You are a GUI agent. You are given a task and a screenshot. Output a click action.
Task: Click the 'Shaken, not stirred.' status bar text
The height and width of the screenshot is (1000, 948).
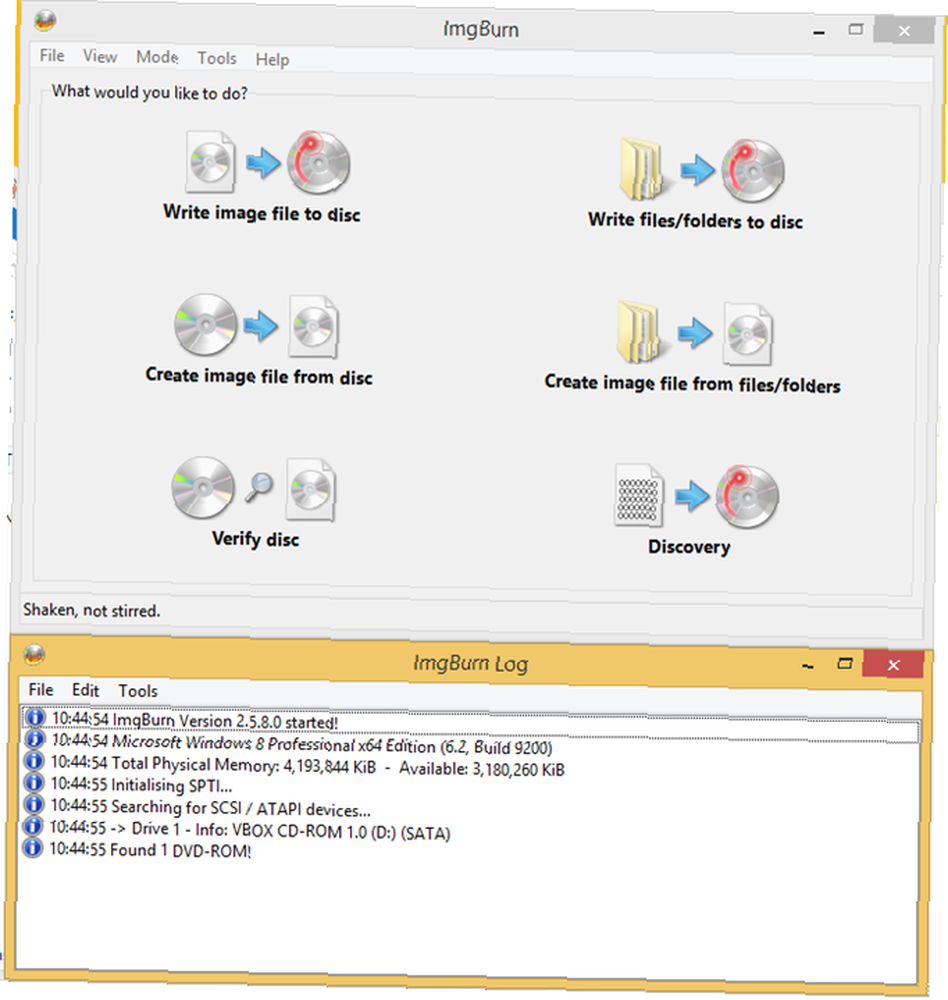point(91,610)
